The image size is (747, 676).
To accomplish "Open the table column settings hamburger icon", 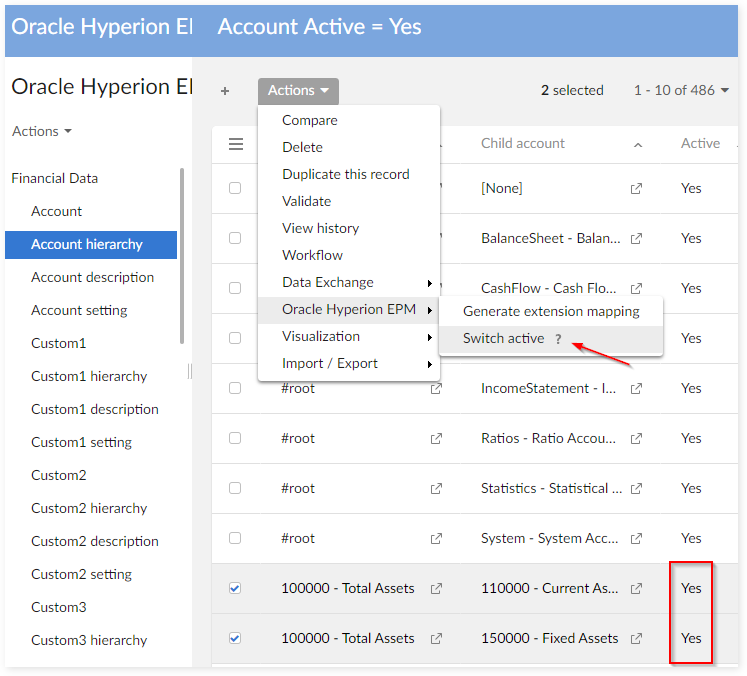I will 236,144.
